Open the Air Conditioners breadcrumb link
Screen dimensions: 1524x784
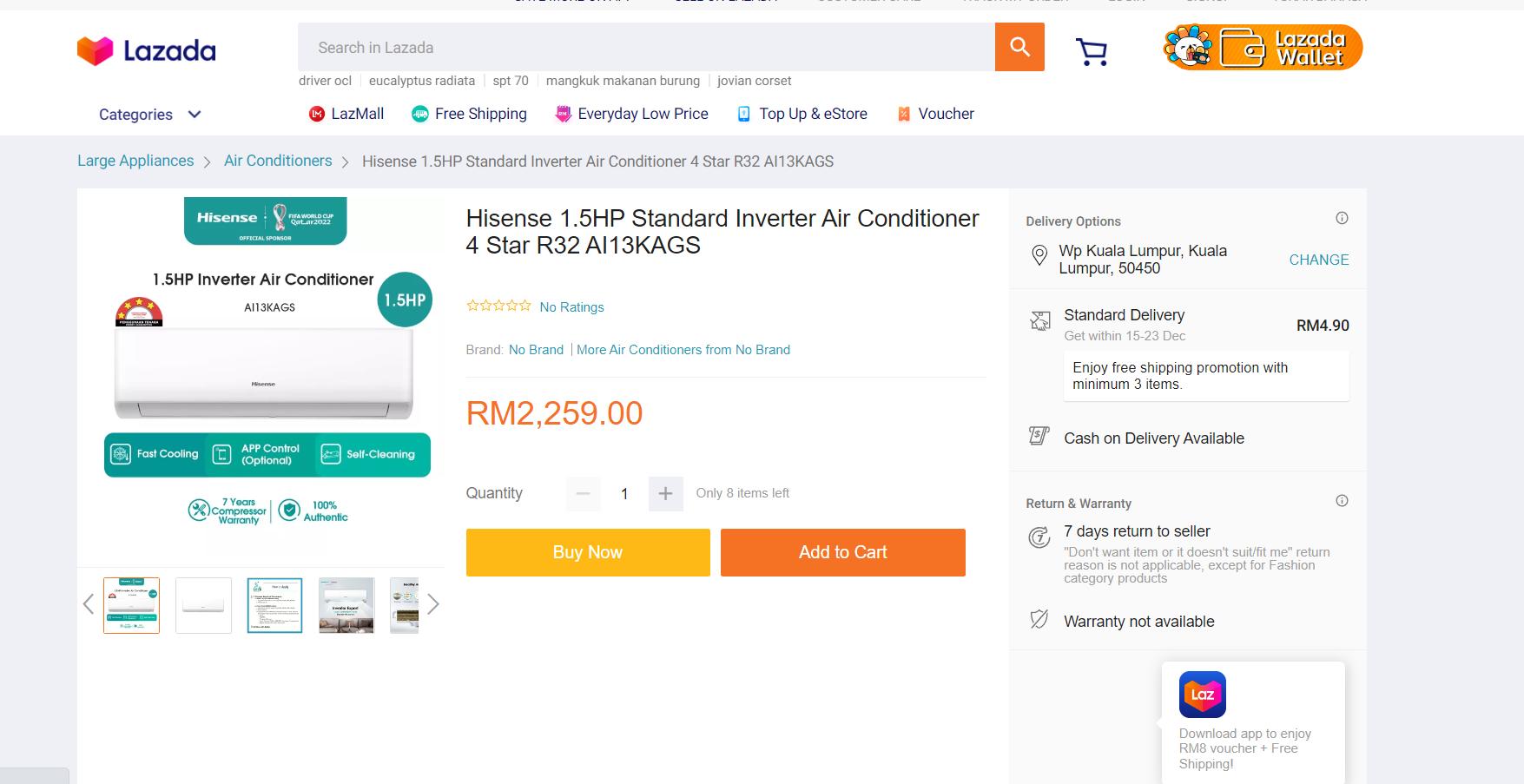point(278,161)
